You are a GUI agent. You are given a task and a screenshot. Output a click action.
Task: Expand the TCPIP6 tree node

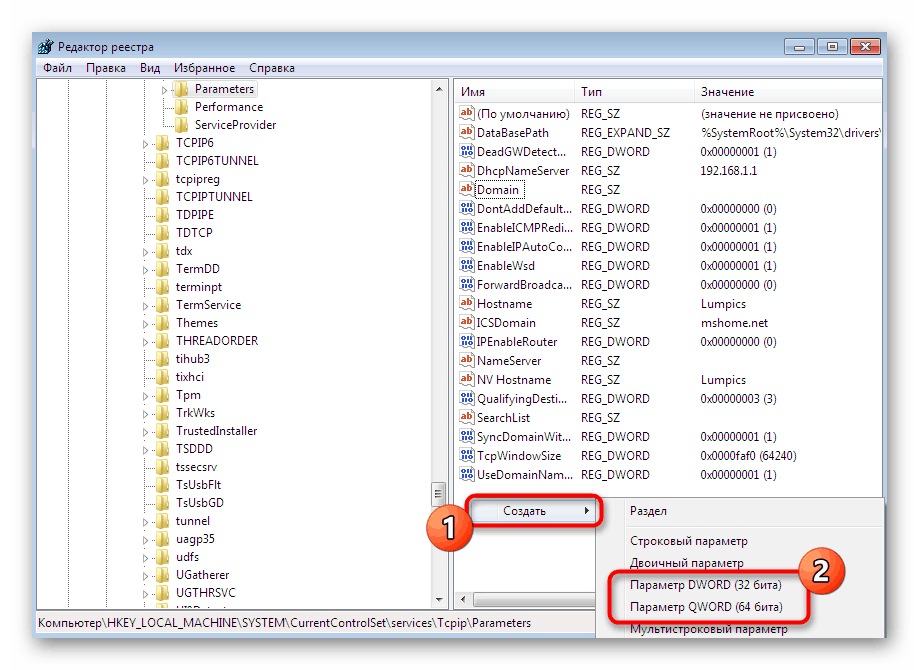pyautogui.click(x=145, y=144)
